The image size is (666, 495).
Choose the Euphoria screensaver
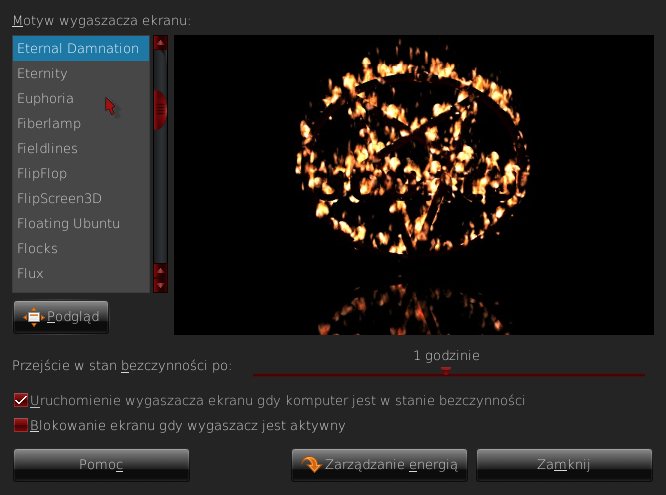pyautogui.click(x=81, y=99)
